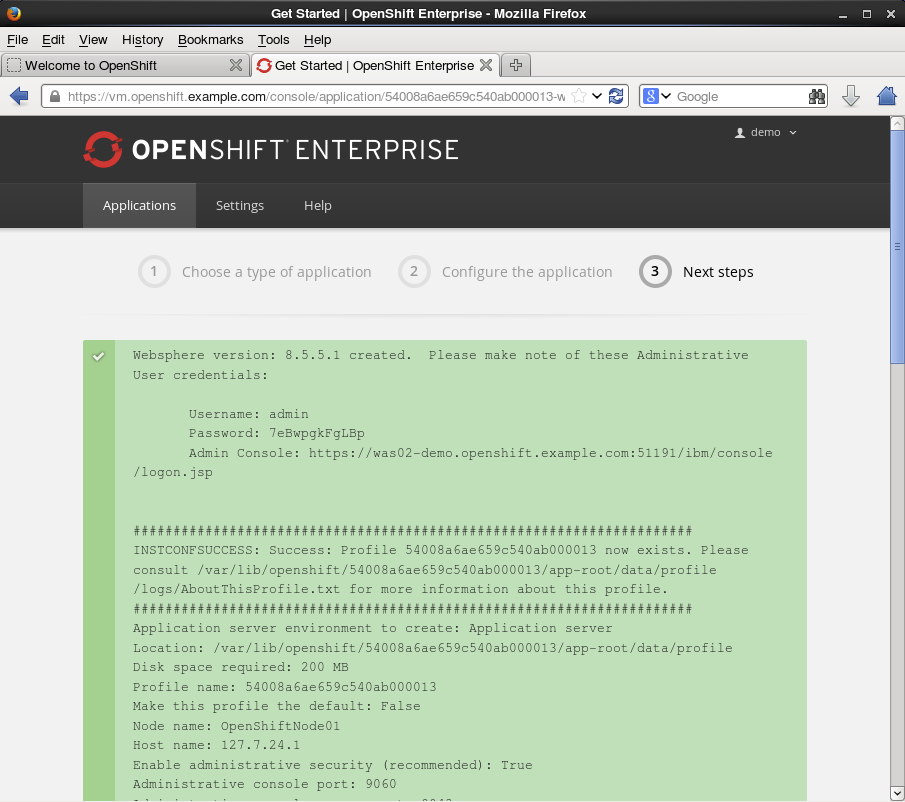This screenshot has width=905, height=802.
Task: Maximize the Firefox window
Action: coord(867,14)
